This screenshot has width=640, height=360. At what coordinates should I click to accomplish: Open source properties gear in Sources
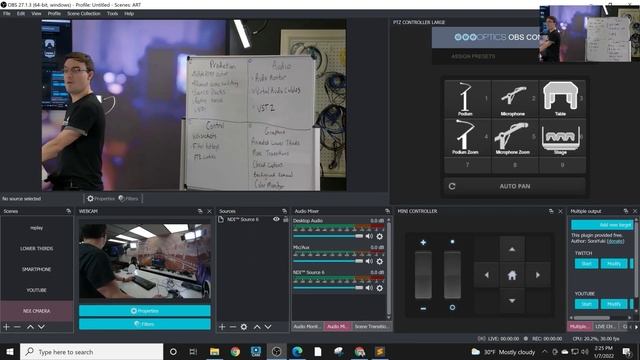pos(244,327)
